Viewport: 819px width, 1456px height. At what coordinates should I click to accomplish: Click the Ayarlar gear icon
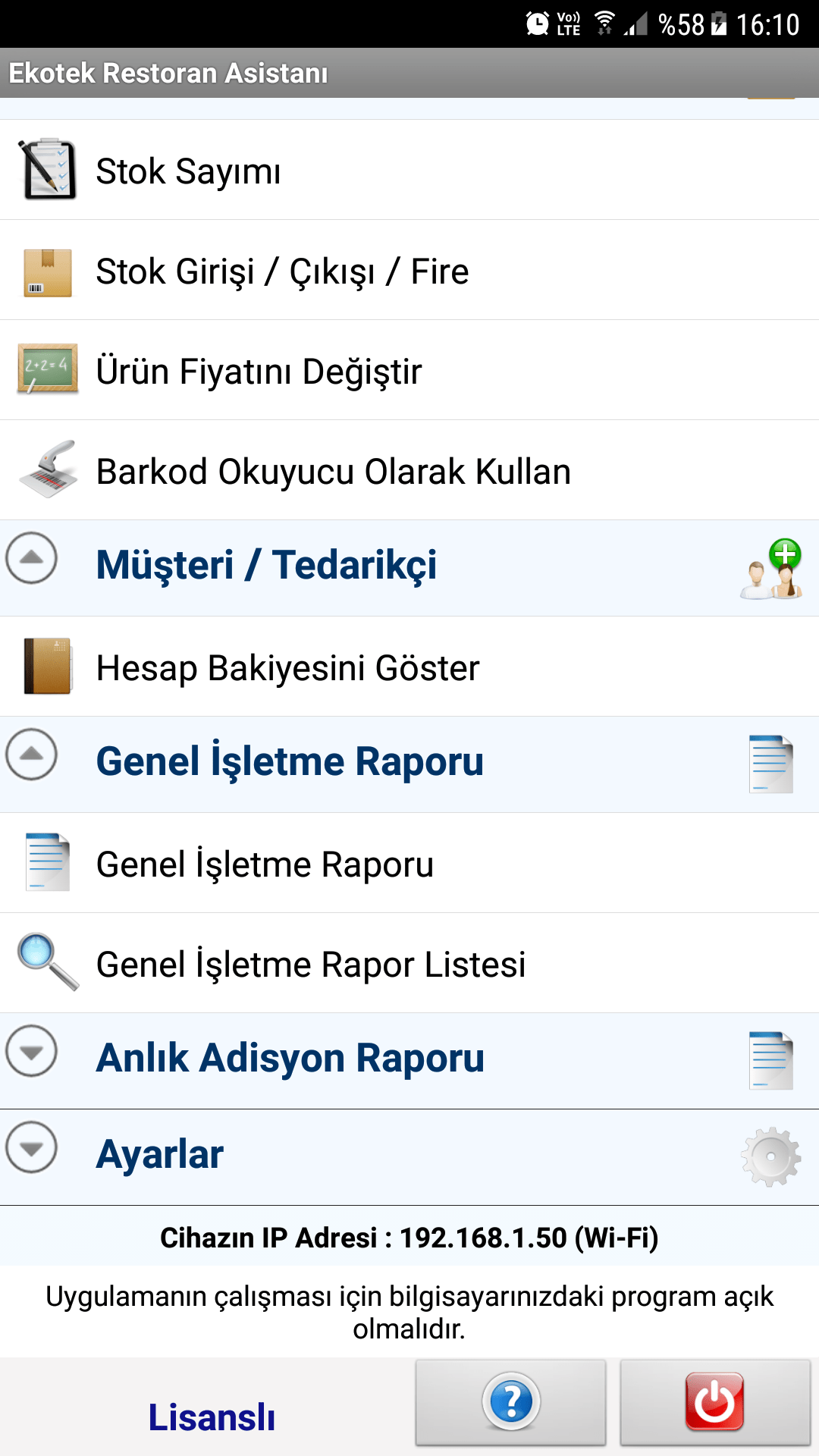[771, 1156]
